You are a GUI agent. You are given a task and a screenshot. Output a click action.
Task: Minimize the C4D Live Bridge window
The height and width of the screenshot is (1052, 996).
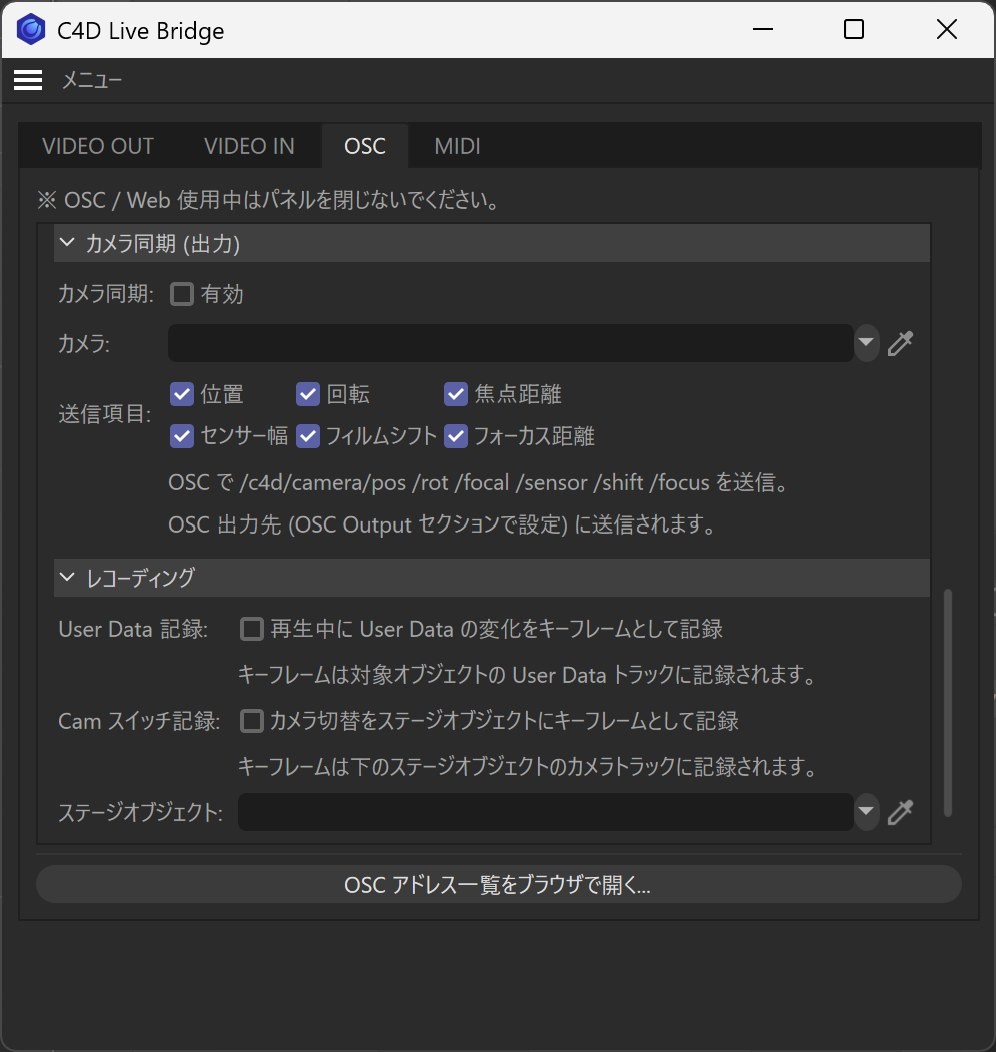click(763, 30)
